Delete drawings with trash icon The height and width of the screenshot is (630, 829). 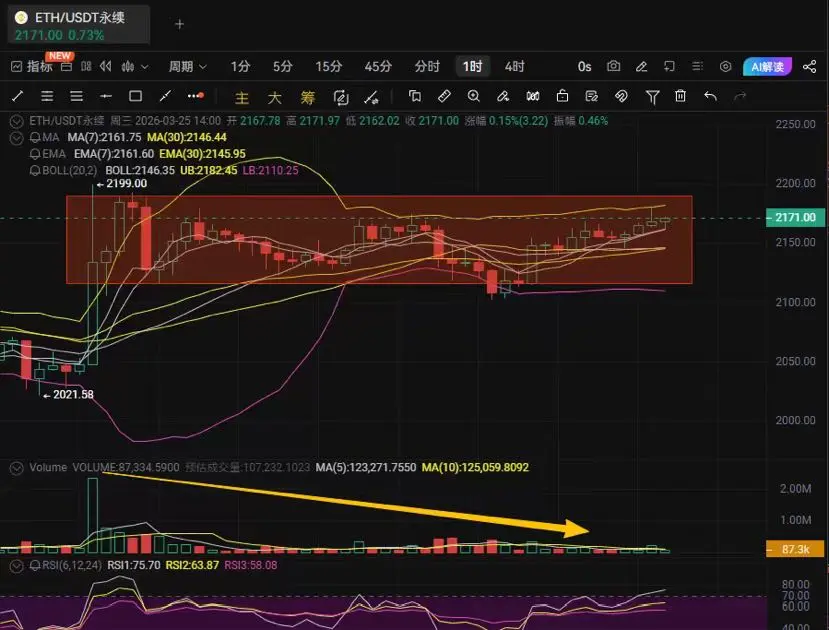tap(680, 96)
